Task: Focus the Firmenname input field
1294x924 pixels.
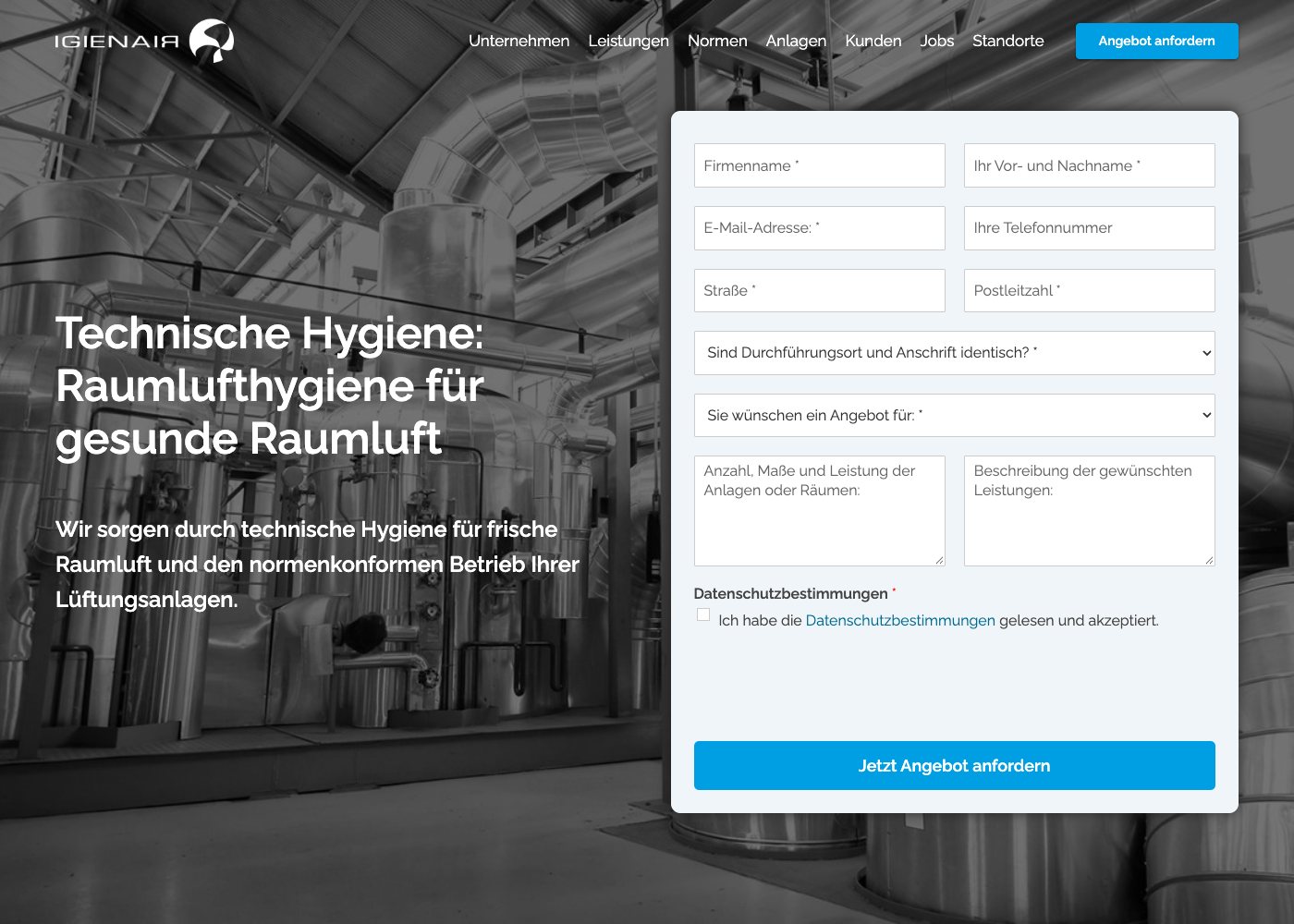Action: (820, 165)
